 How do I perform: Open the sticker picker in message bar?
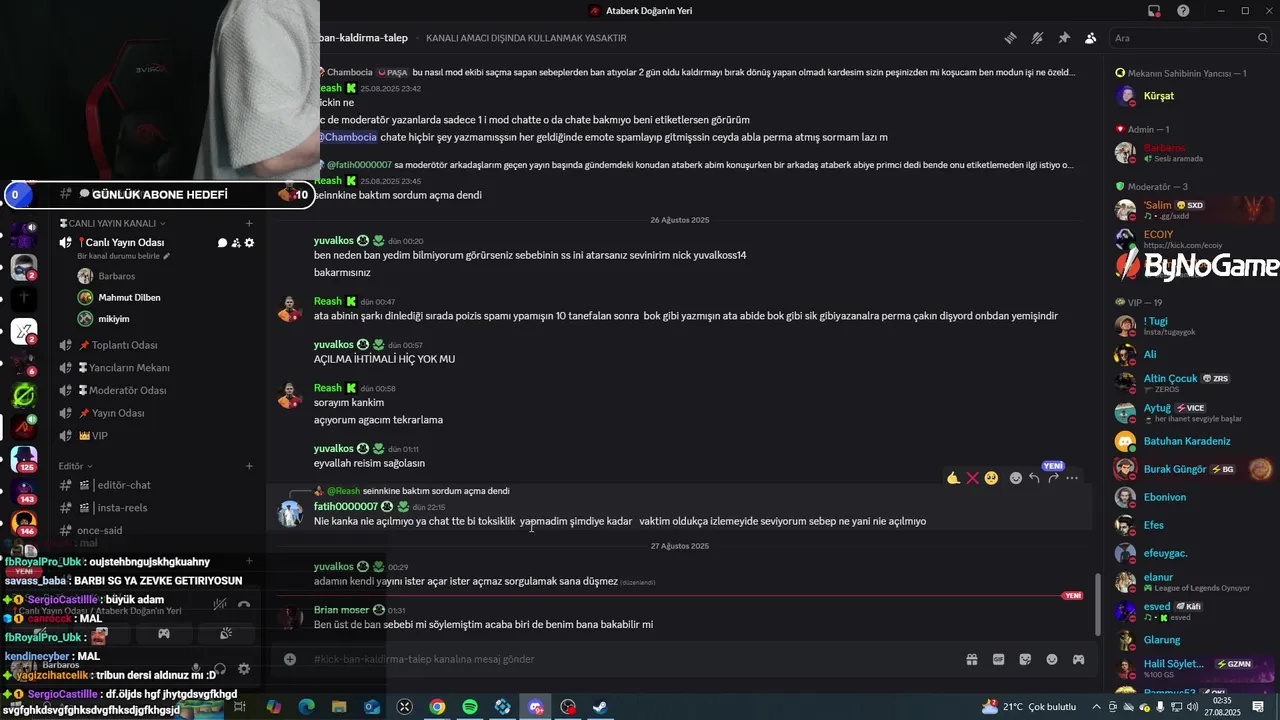point(1025,659)
